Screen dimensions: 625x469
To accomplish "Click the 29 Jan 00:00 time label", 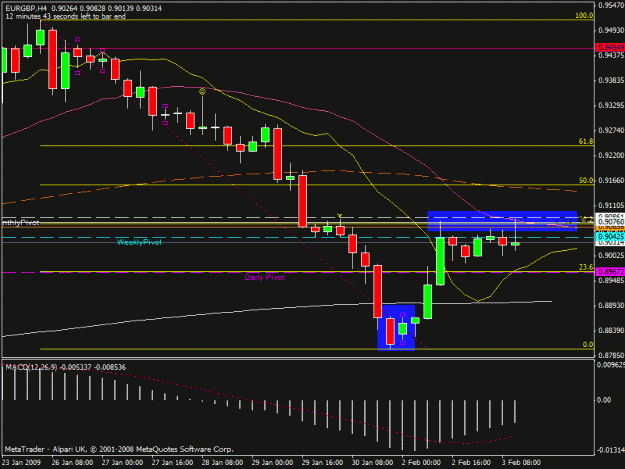I will (x=273, y=463).
